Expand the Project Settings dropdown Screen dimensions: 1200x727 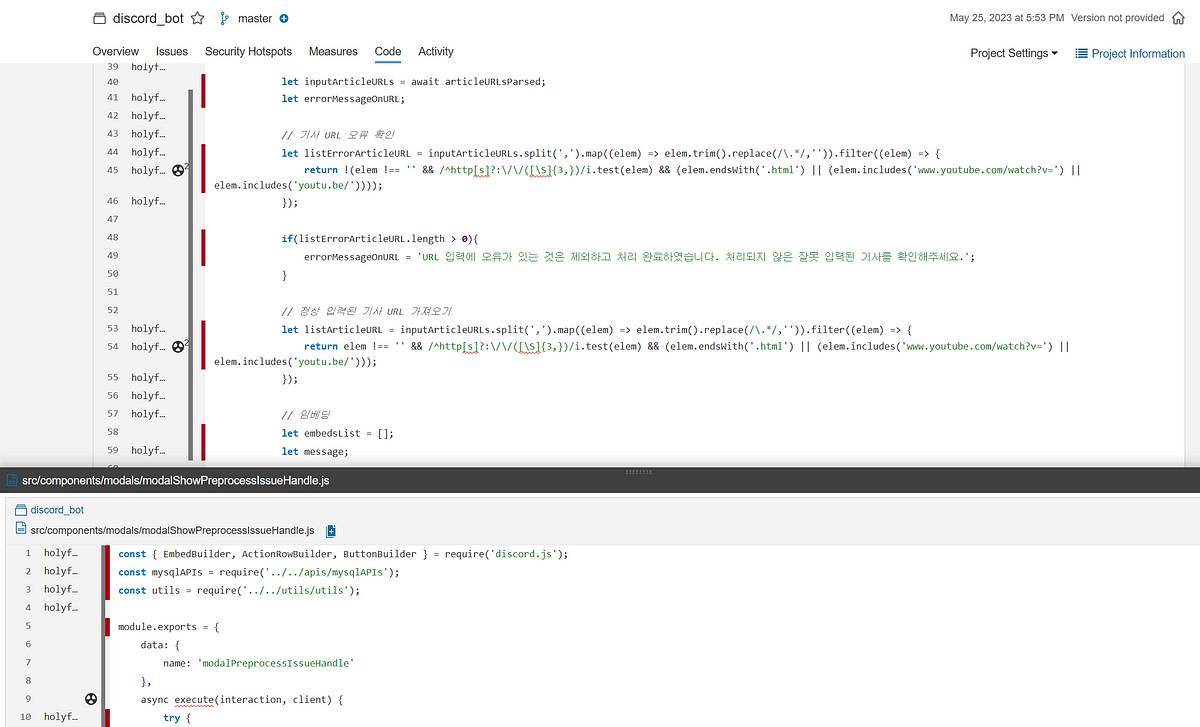tap(1014, 53)
